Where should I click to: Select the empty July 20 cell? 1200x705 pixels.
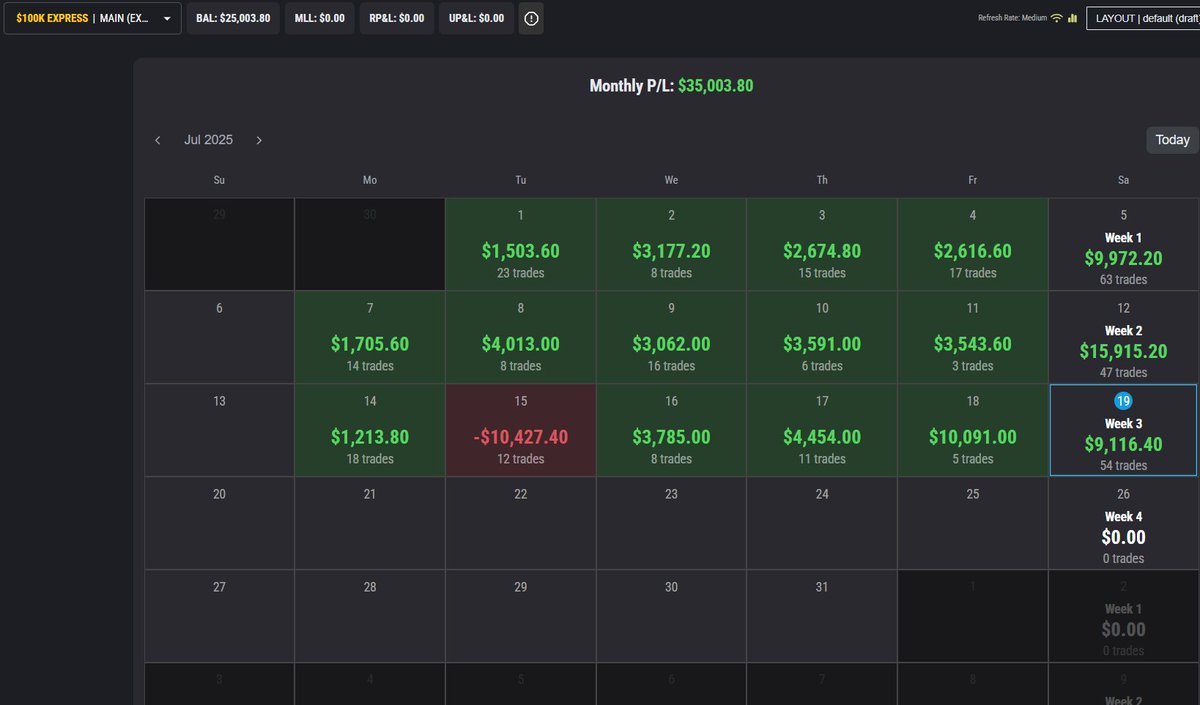pyautogui.click(x=219, y=523)
